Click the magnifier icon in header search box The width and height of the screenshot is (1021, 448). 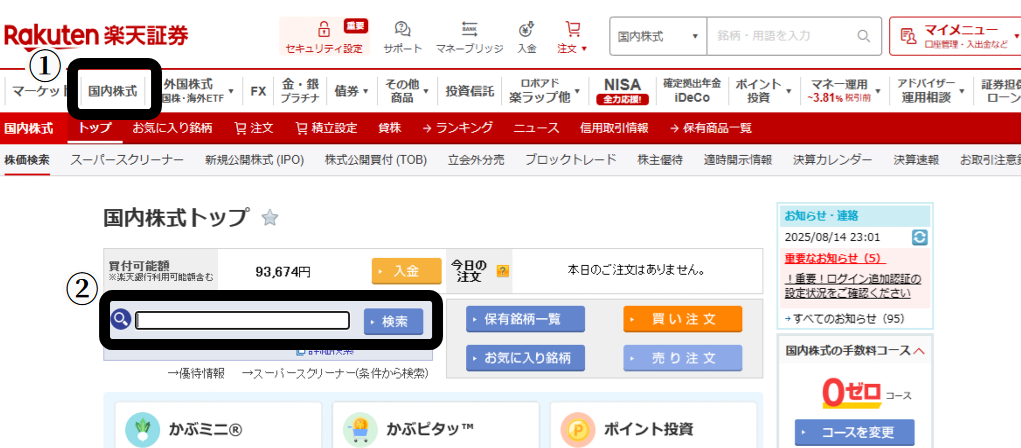click(863, 36)
